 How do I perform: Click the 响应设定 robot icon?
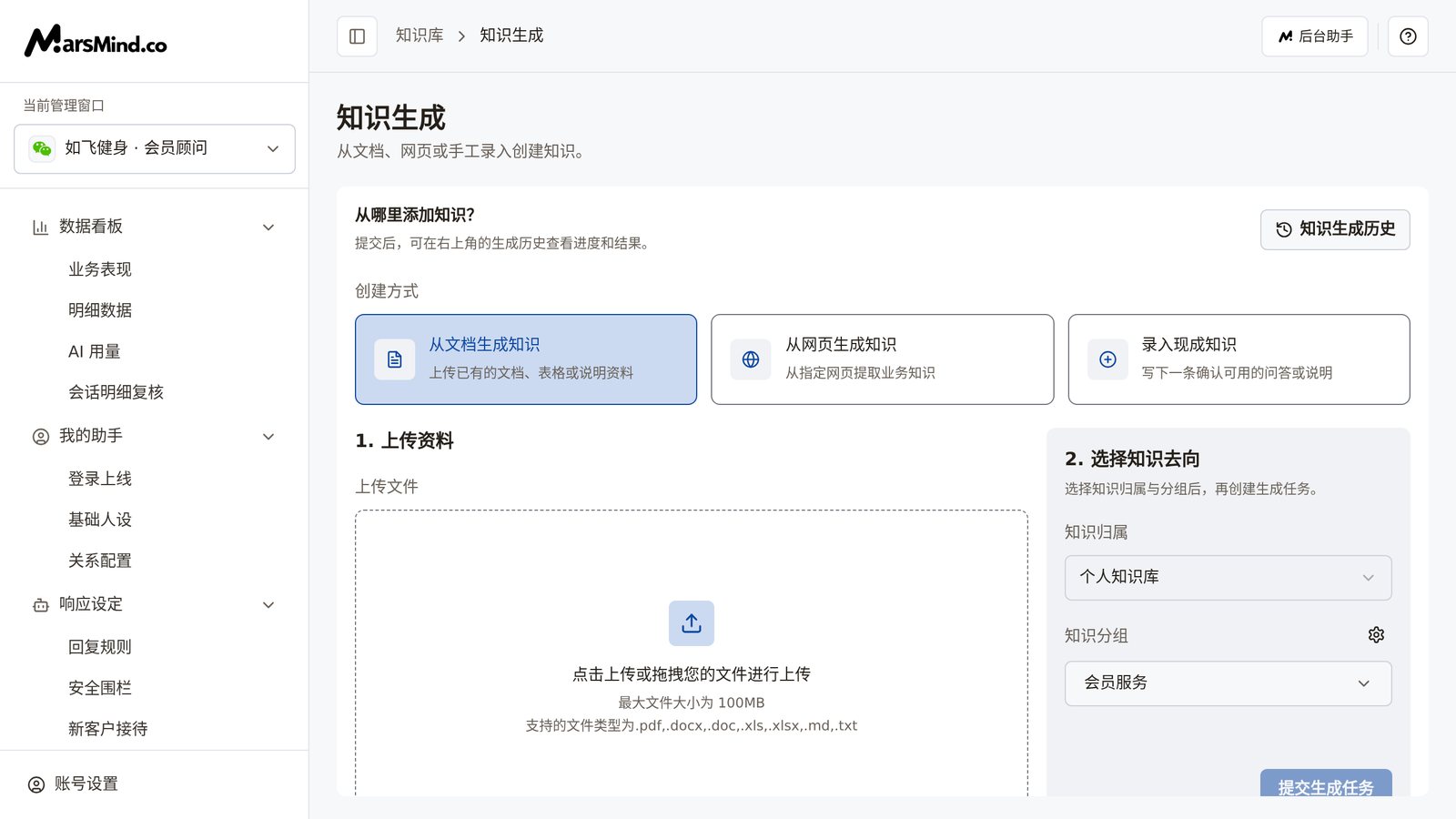41,605
